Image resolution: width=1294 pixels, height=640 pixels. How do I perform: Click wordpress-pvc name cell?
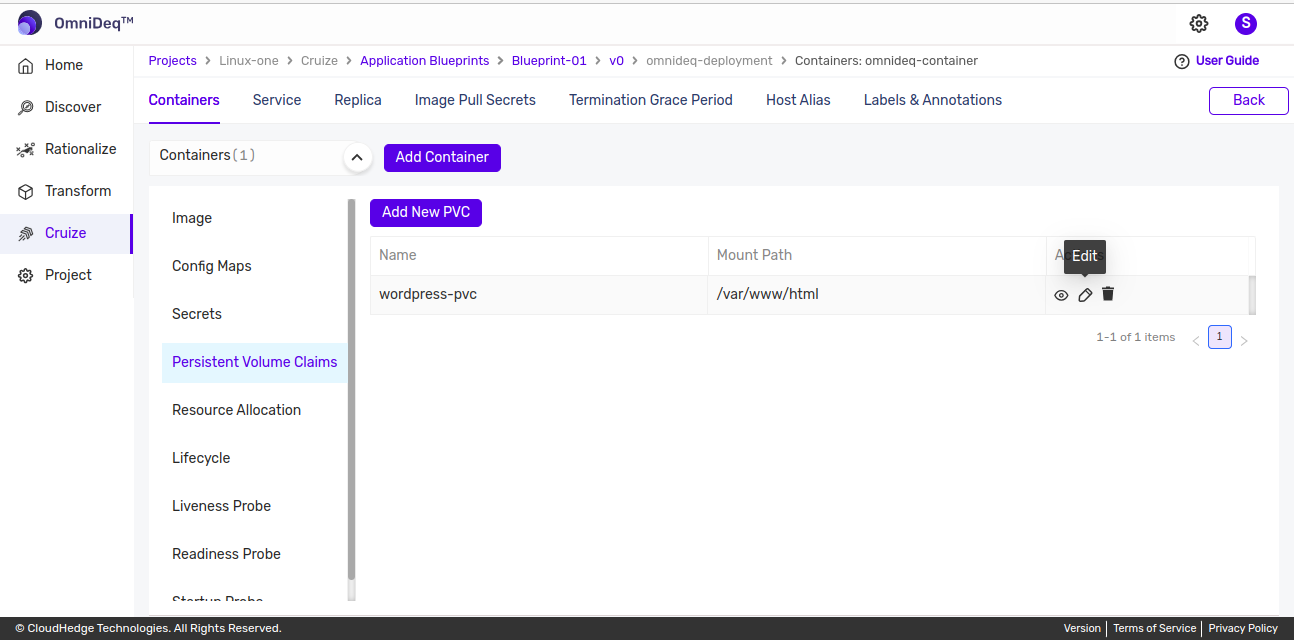pos(539,295)
